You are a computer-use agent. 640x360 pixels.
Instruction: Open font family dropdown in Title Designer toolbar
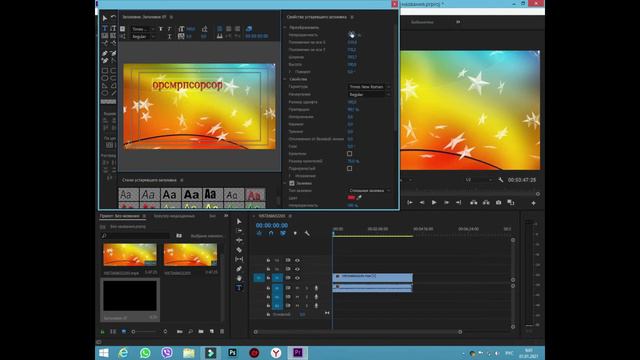click(142, 29)
